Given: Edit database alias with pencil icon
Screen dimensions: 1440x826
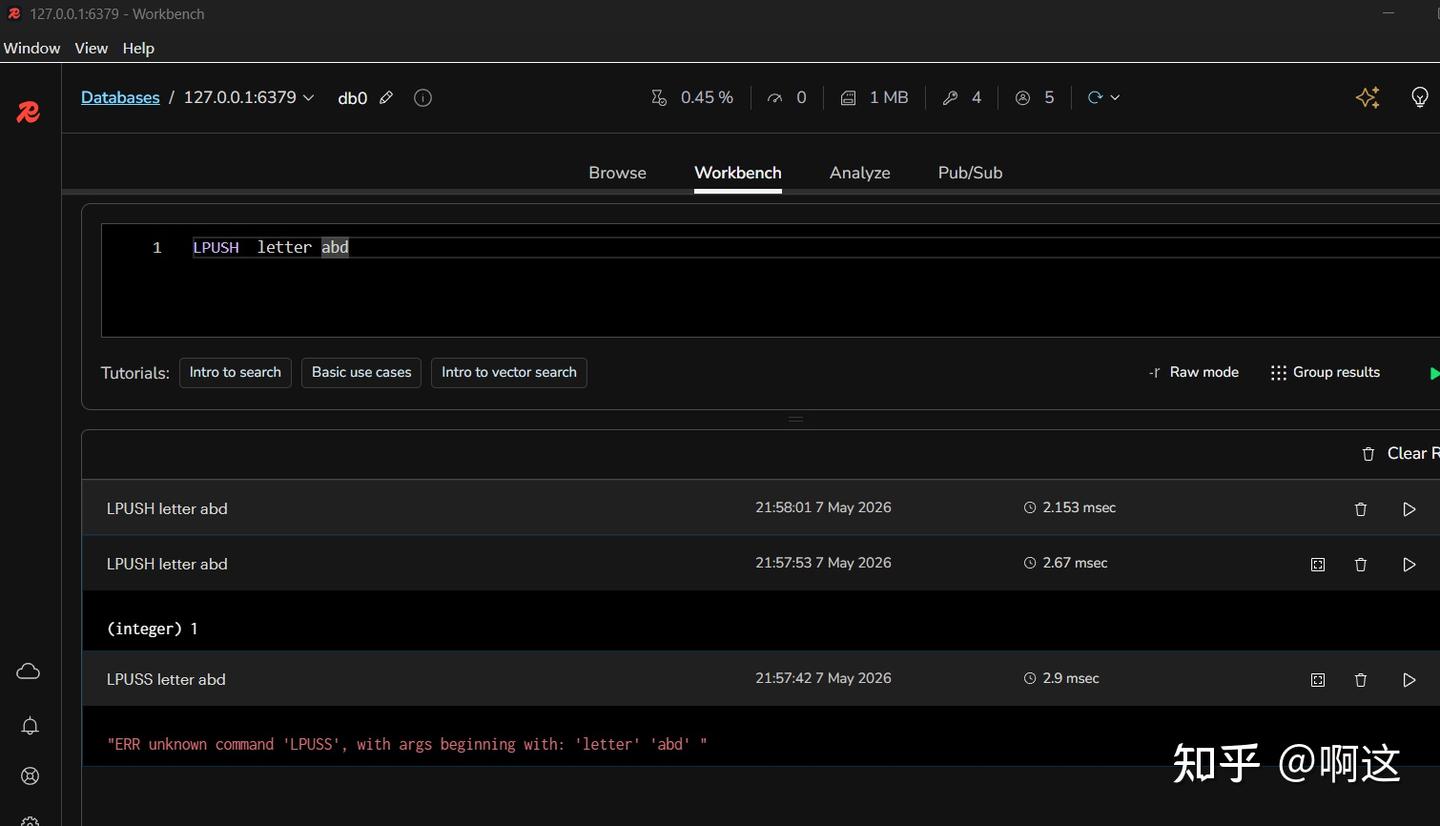Looking at the screenshot, I should click(386, 98).
